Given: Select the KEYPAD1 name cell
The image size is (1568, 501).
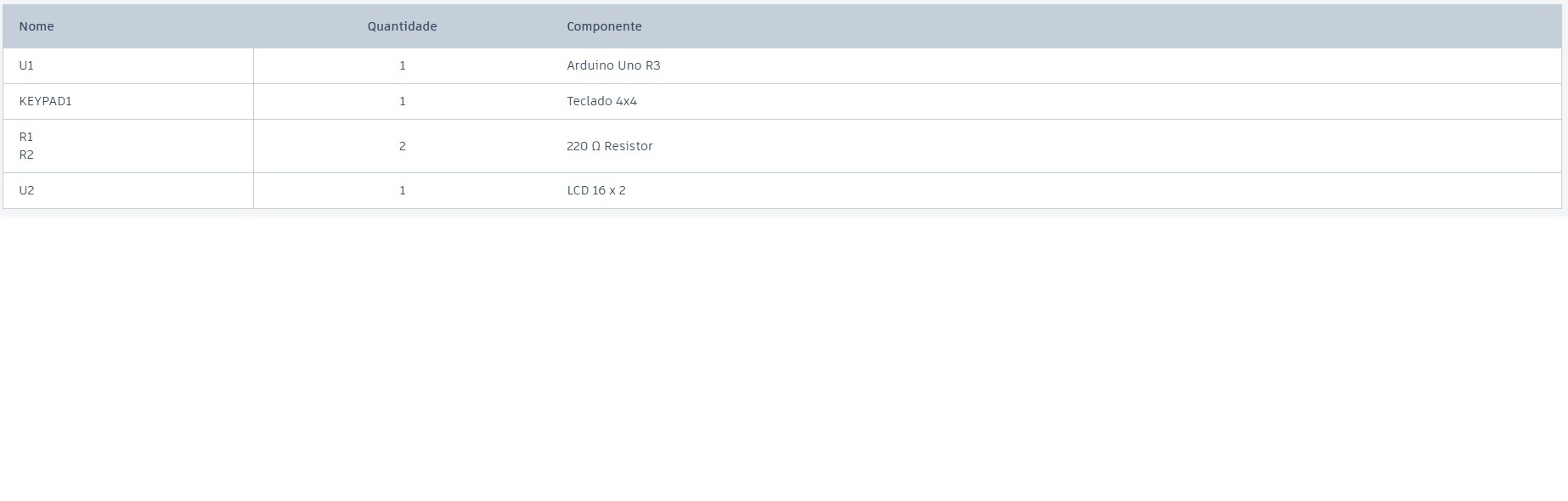Looking at the screenshot, I should click(x=45, y=101).
